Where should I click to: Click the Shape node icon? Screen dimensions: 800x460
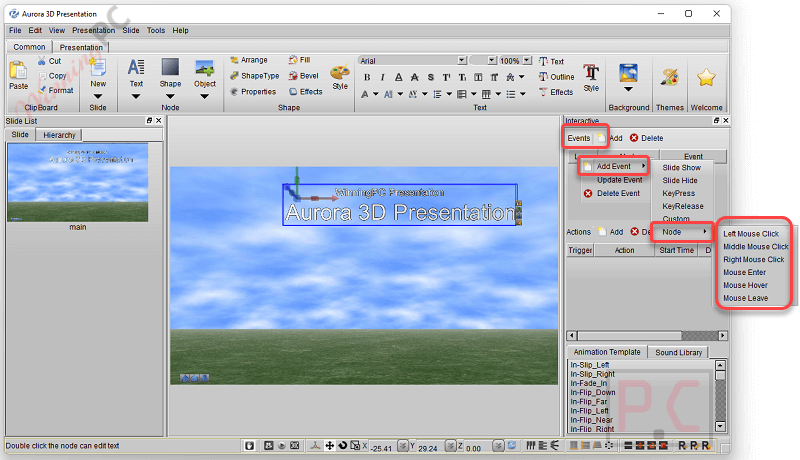(x=170, y=67)
